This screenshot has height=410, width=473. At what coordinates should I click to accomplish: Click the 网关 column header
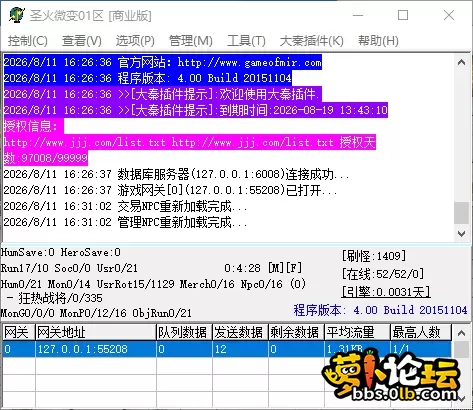pyautogui.click(x=19, y=332)
